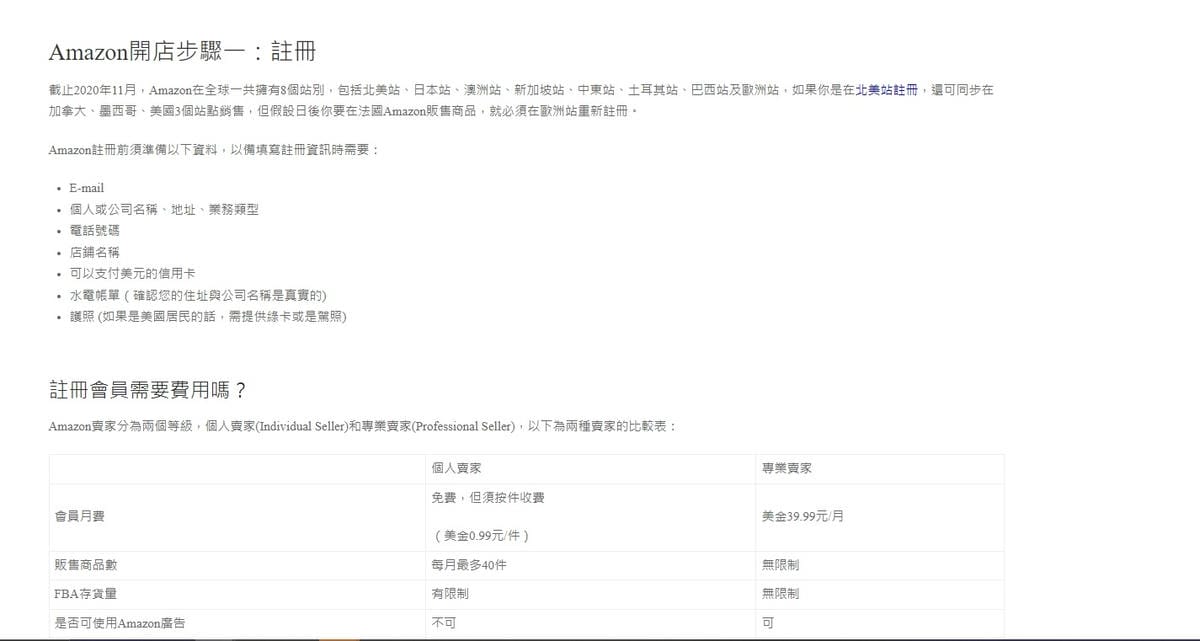Select the 電話號碼 list item
Image resolution: width=1200 pixels, height=641 pixels.
92,230
